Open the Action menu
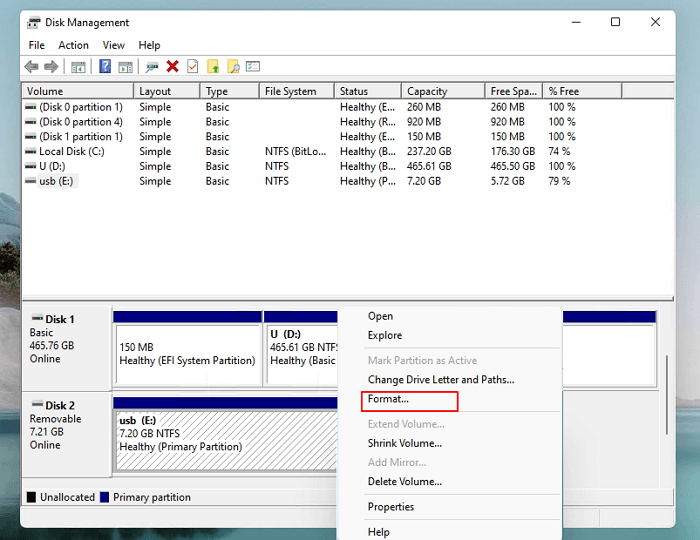This screenshot has height=540, width=700. click(73, 45)
